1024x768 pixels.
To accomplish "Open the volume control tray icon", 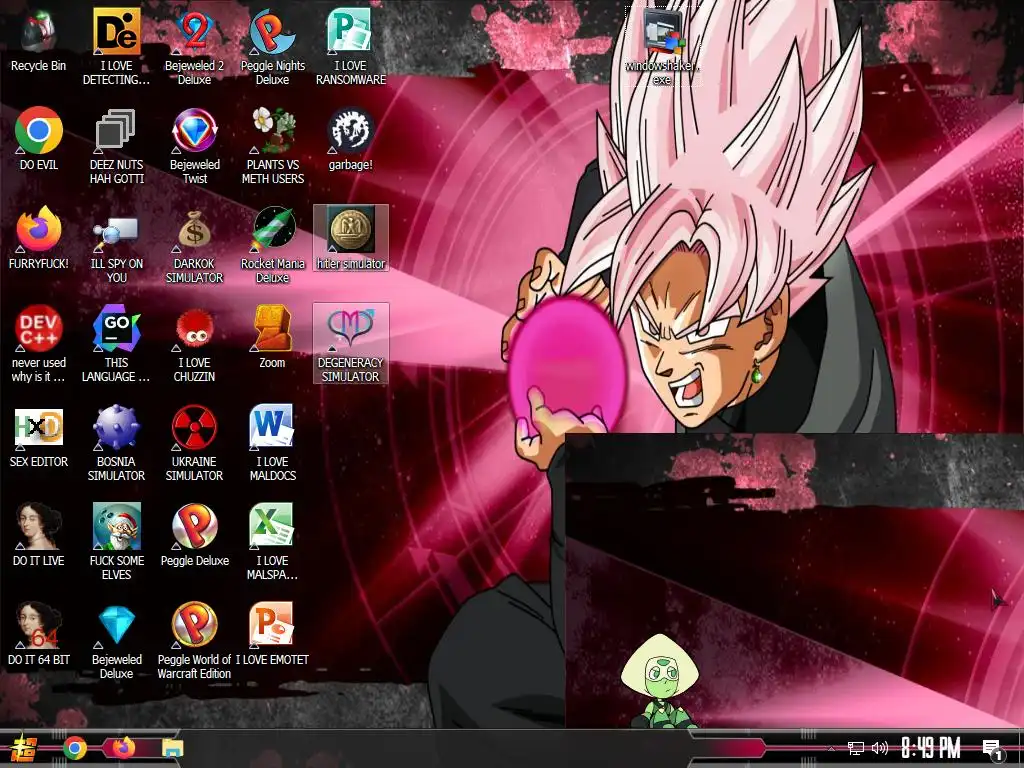I will click(880, 748).
